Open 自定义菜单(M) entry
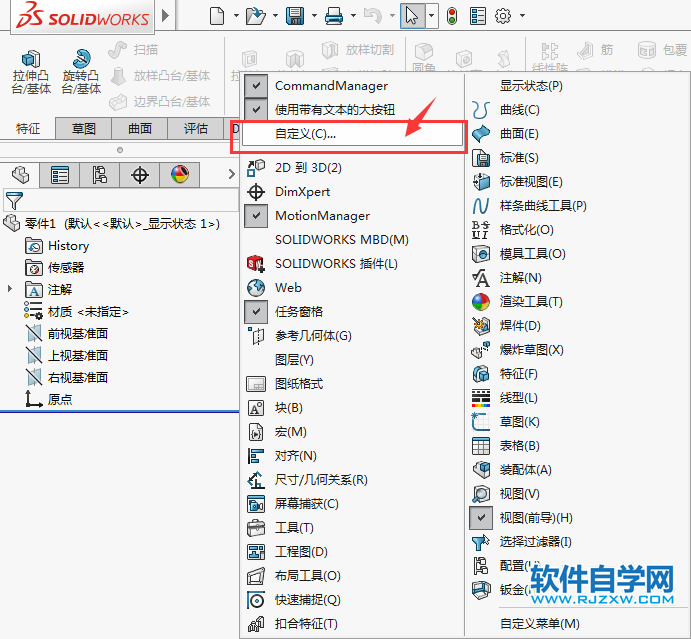Screen dimensions: 691x639 tap(577, 624)
